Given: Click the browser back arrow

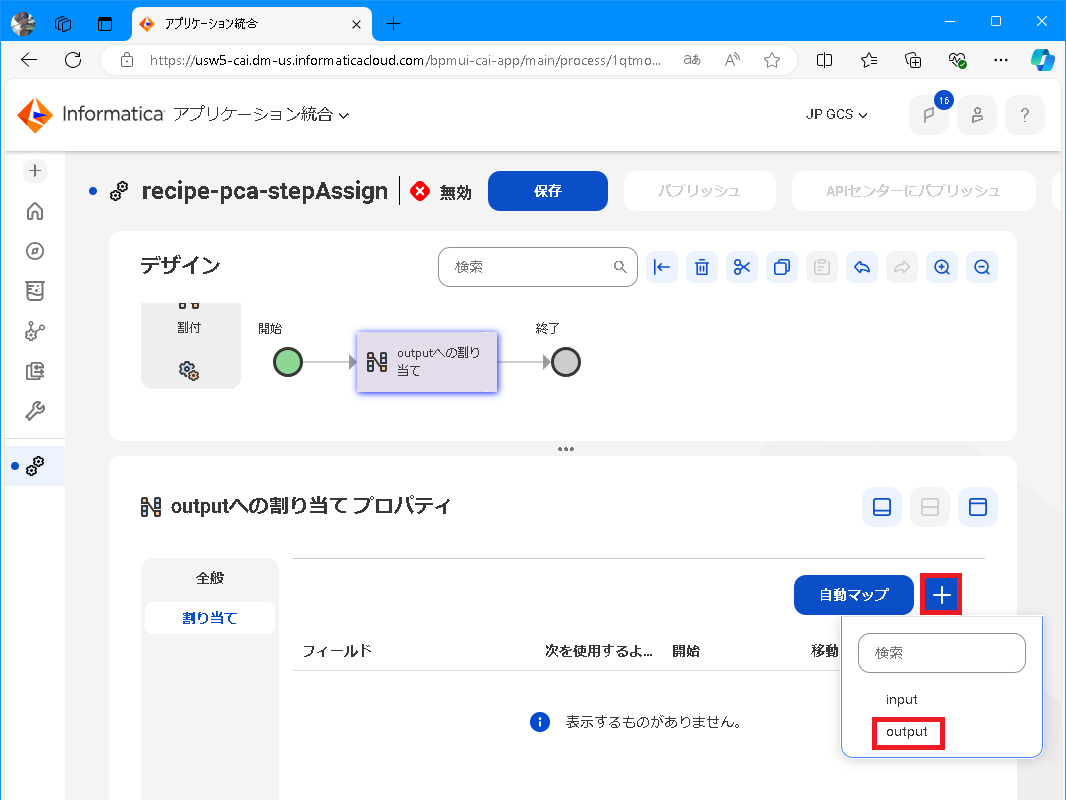Looking at the screenshot, I should pos(29,60).
